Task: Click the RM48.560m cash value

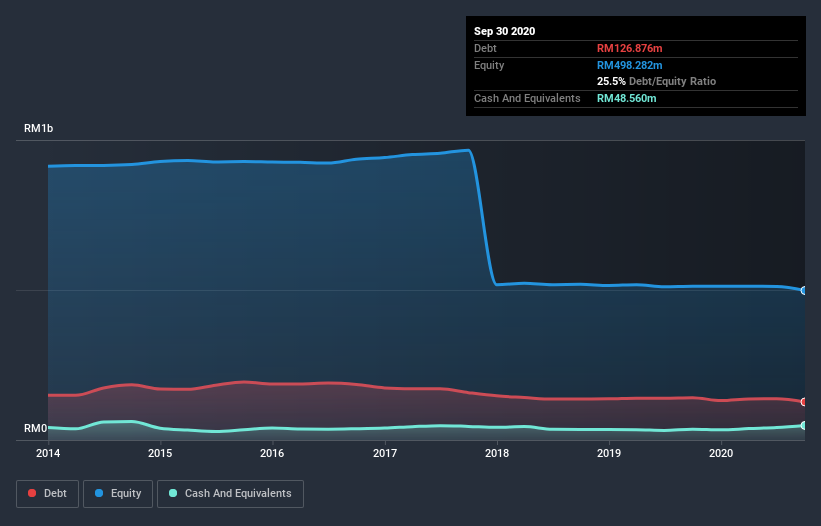Action: 627,98
